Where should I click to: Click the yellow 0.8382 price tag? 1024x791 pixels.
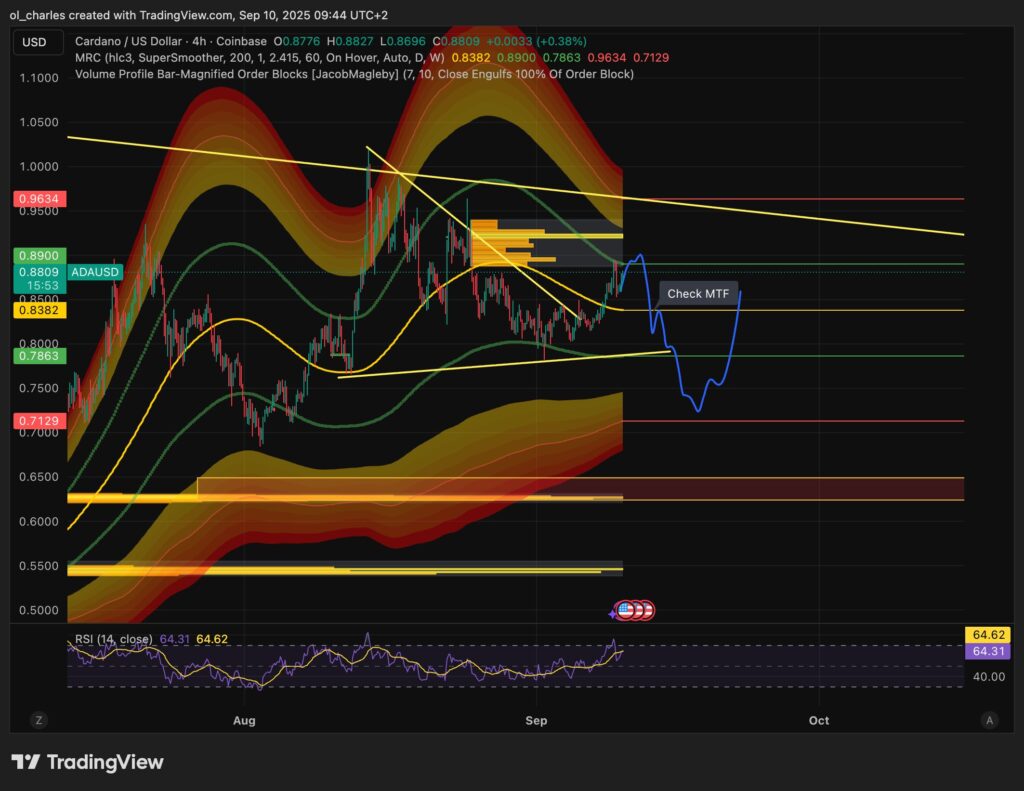37,311
